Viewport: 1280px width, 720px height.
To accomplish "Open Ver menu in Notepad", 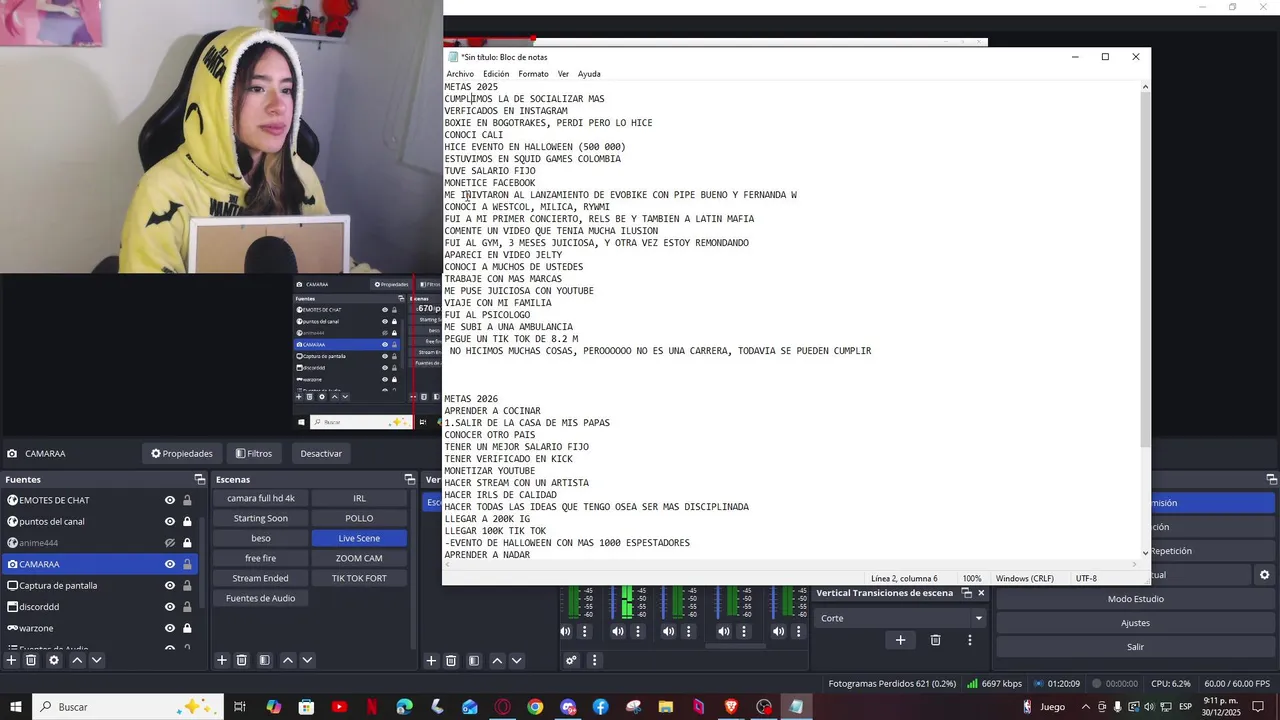I will (563, 74).
